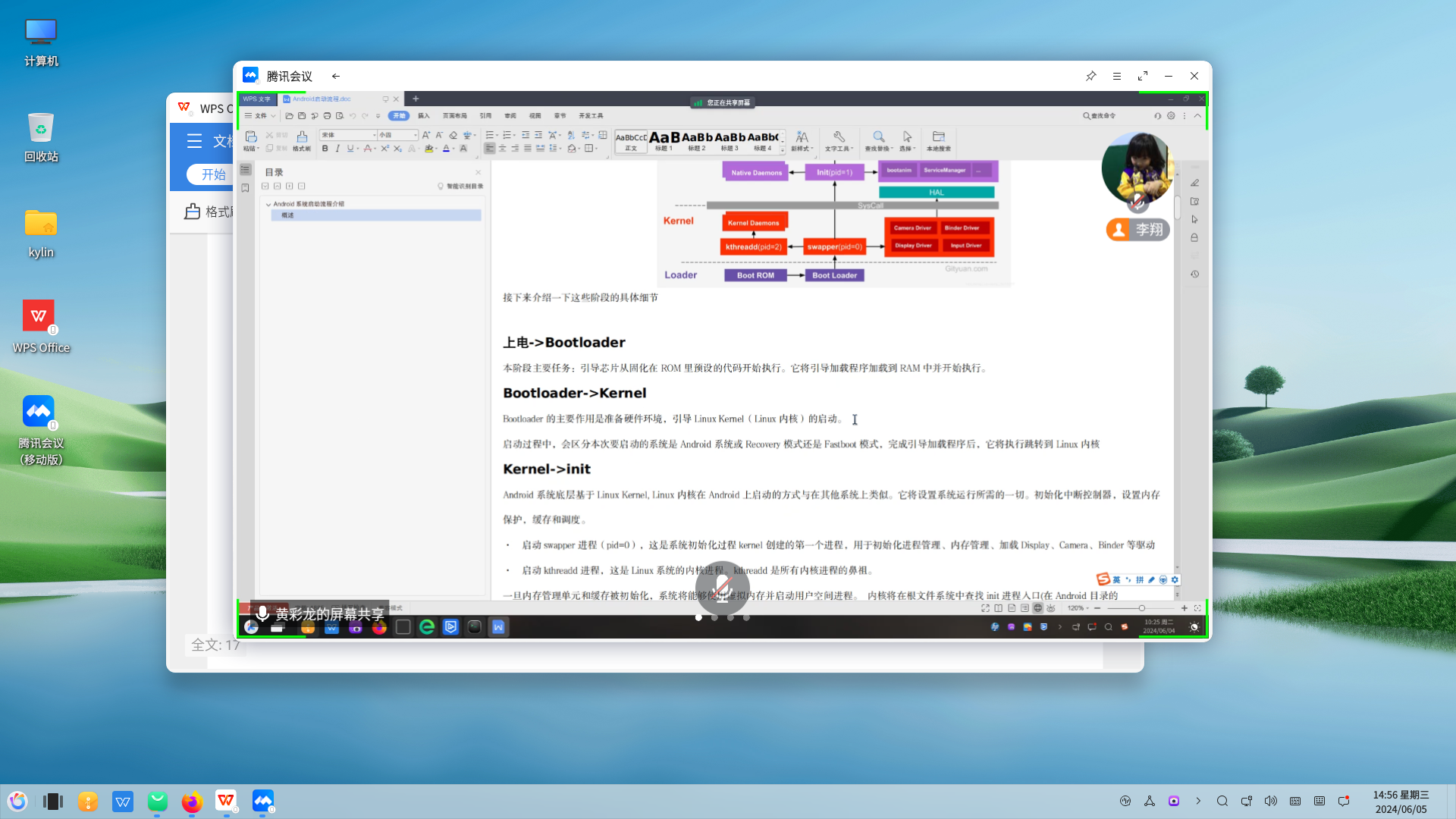The height and width of the screenshot is (819, 1456).
Task: Switch to the 页面布局 ribbon tab
Action: coord(454,116)
